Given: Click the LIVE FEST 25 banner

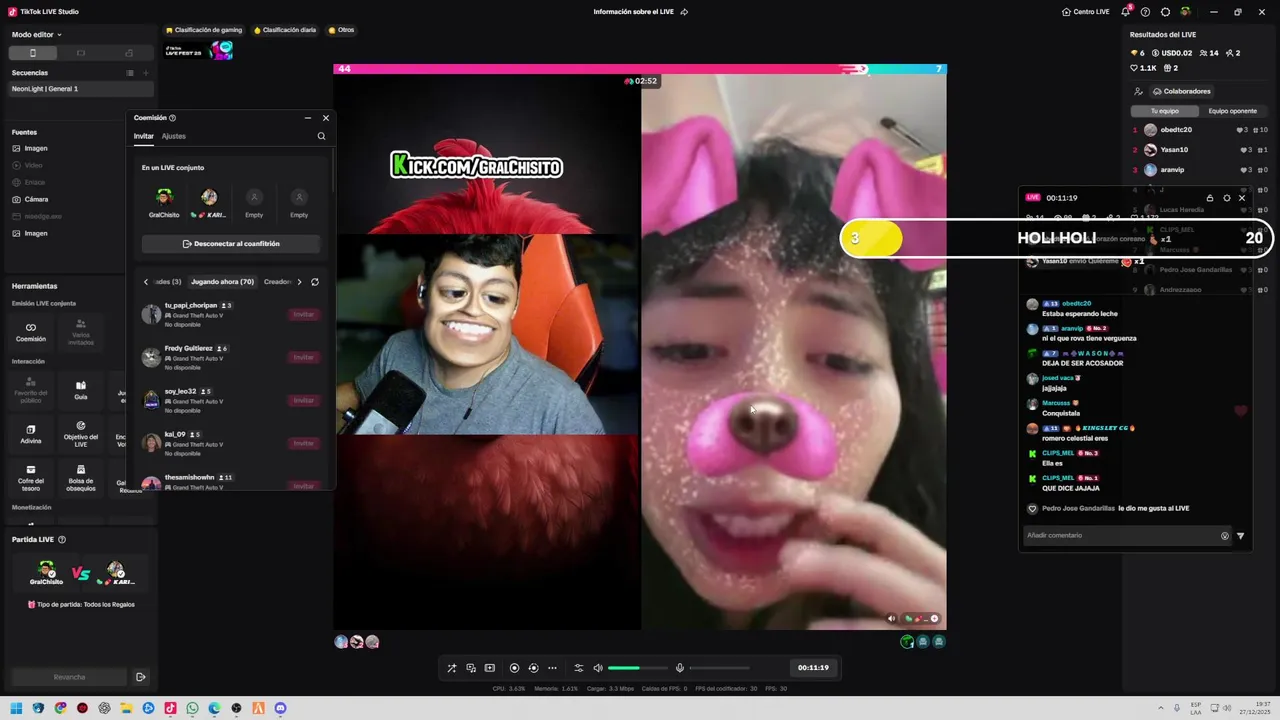Looking at the screenshot, I should coord(199,50).
